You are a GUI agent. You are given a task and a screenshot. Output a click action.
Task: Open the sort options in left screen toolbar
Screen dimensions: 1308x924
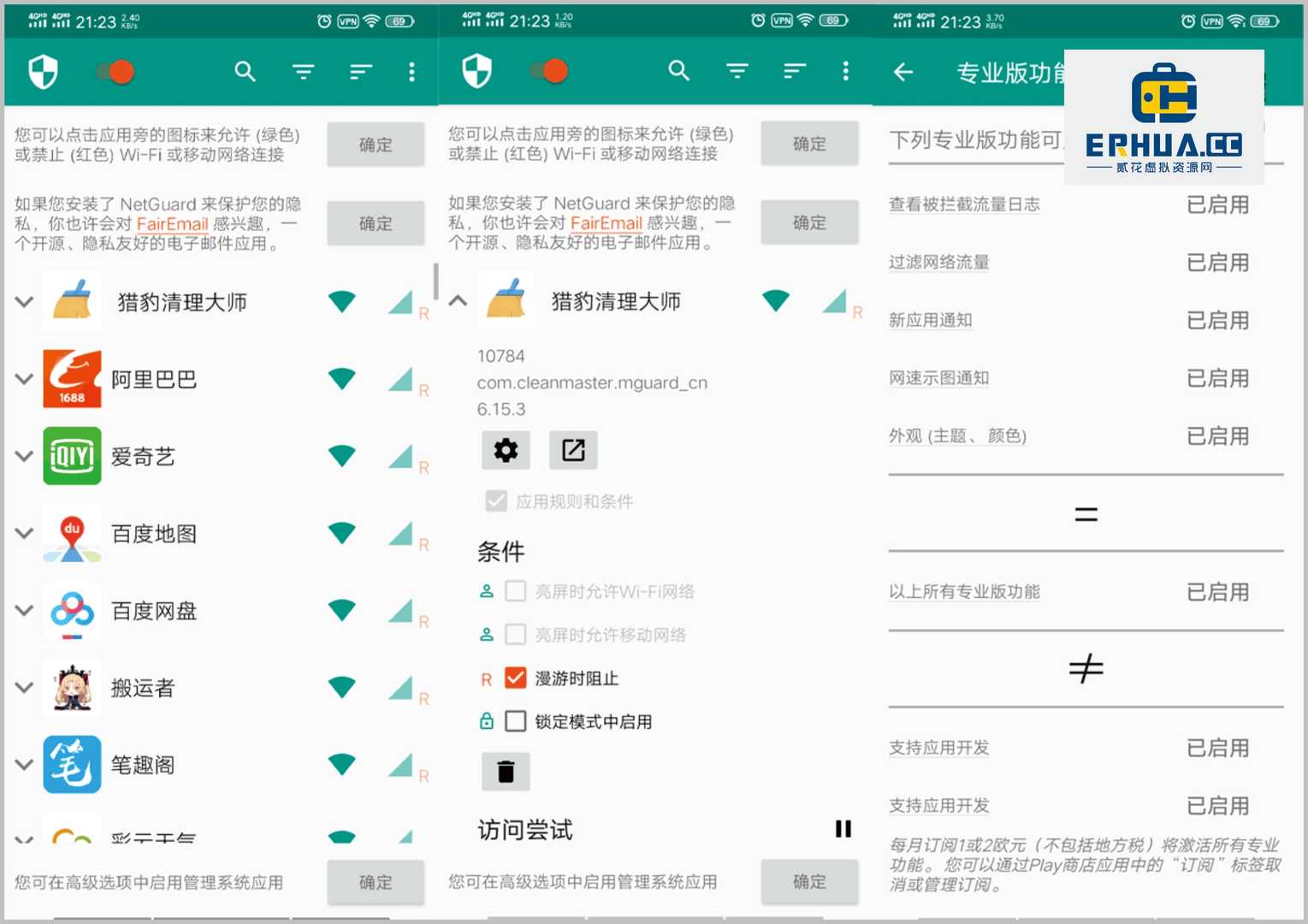point(361,72)
